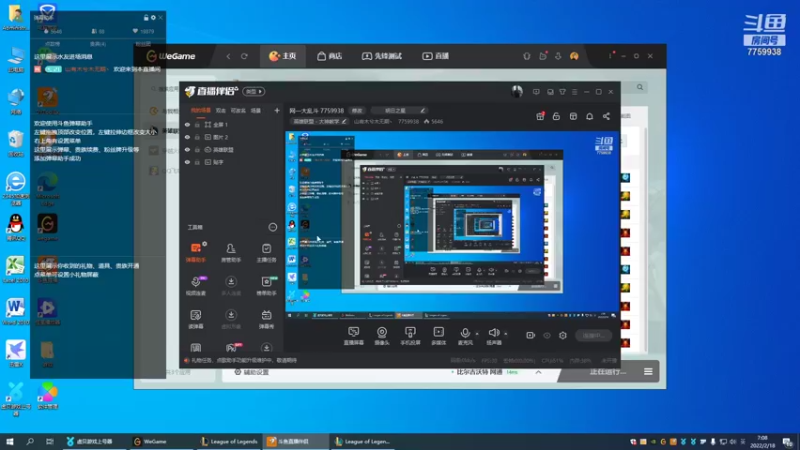
Task: Open WeGame download arrow icon
Action: click(558, 56)
